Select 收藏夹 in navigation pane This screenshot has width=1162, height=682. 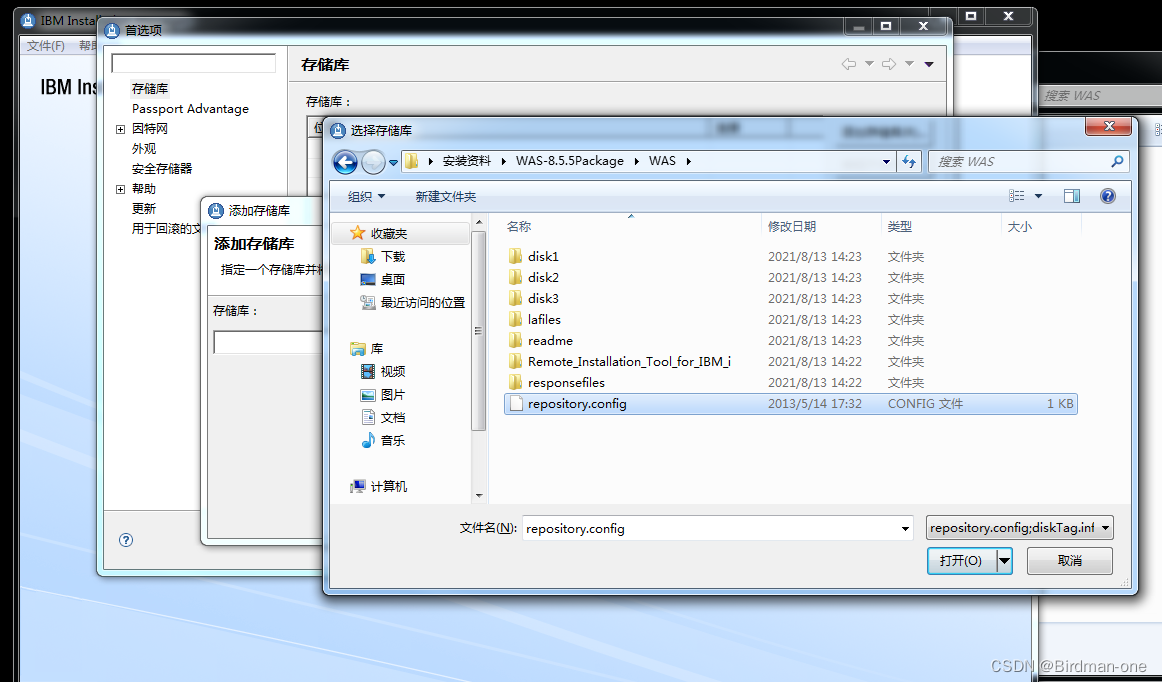[389, 234]
